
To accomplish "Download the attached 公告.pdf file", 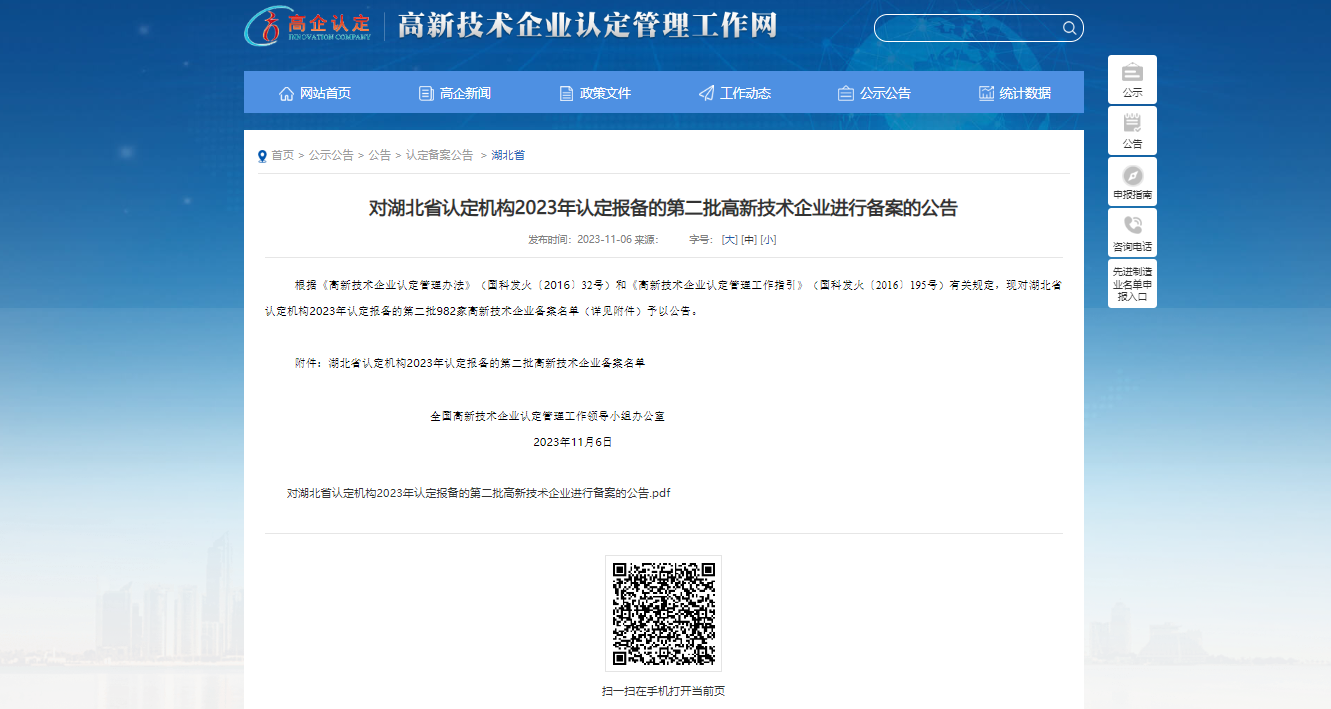I will pos(478,493).
